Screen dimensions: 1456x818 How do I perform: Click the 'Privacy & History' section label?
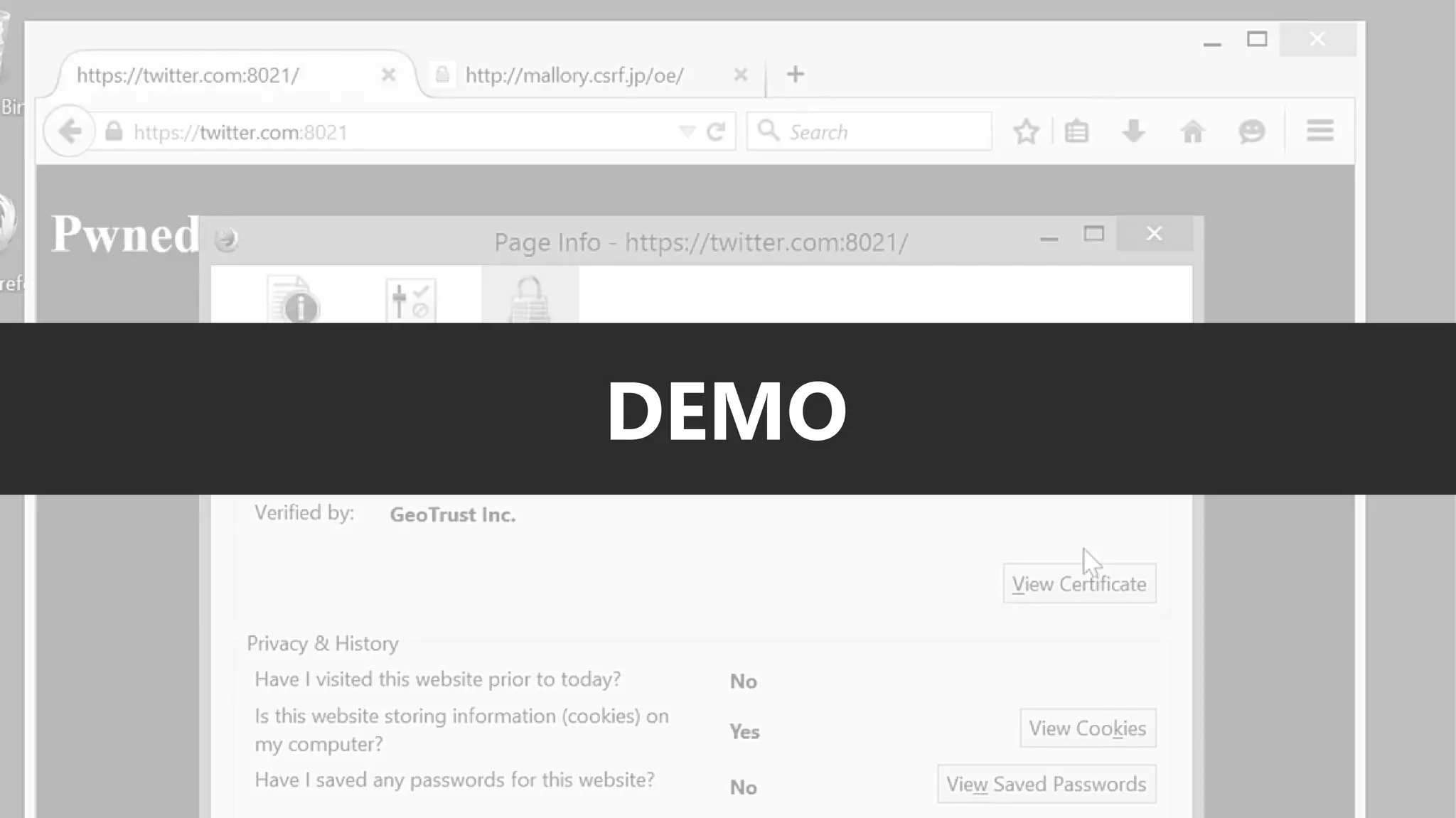click(x=323, y=643)
